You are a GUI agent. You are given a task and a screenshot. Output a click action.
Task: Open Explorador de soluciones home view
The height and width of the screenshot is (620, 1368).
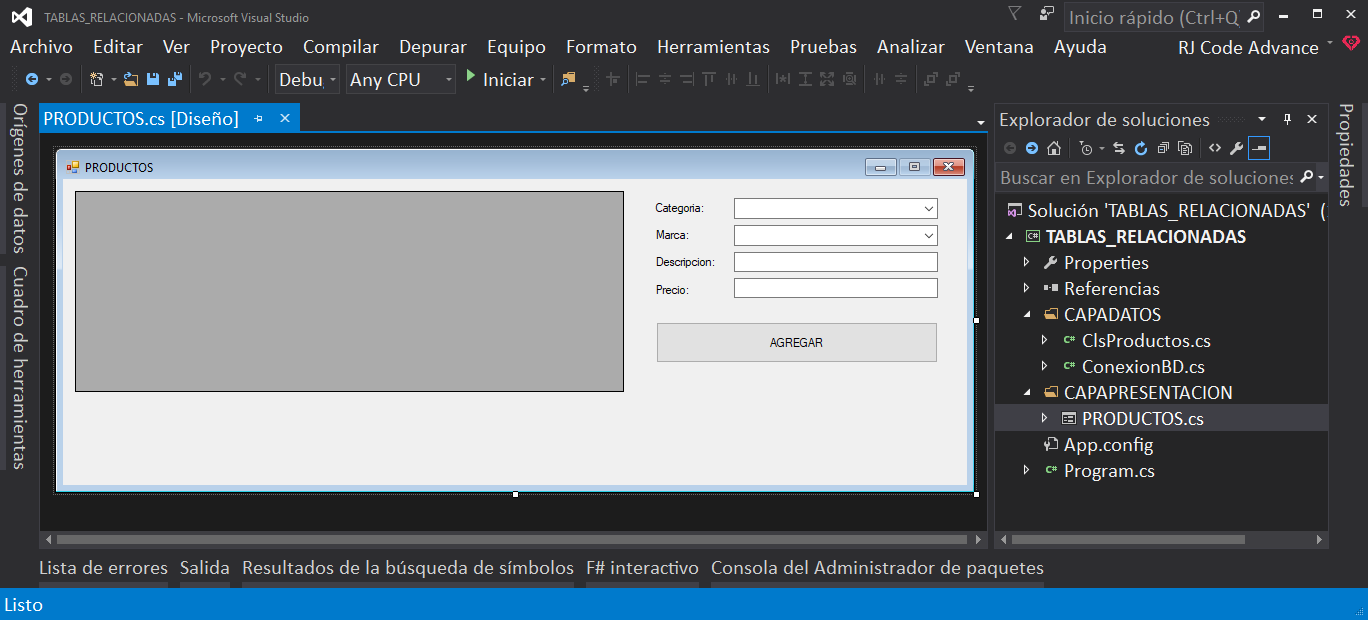click(1054, 147)
